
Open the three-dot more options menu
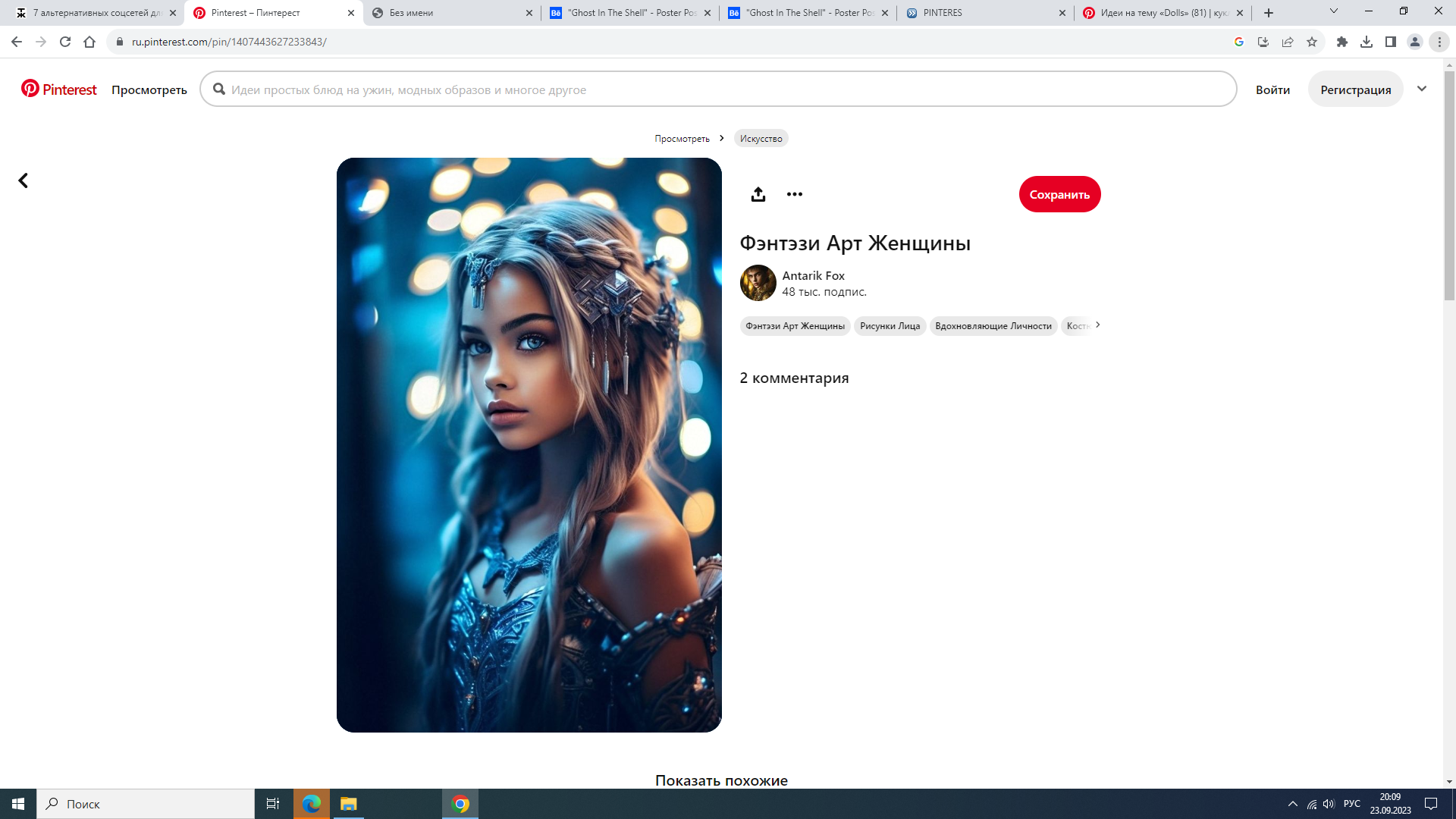pos(794,194)
